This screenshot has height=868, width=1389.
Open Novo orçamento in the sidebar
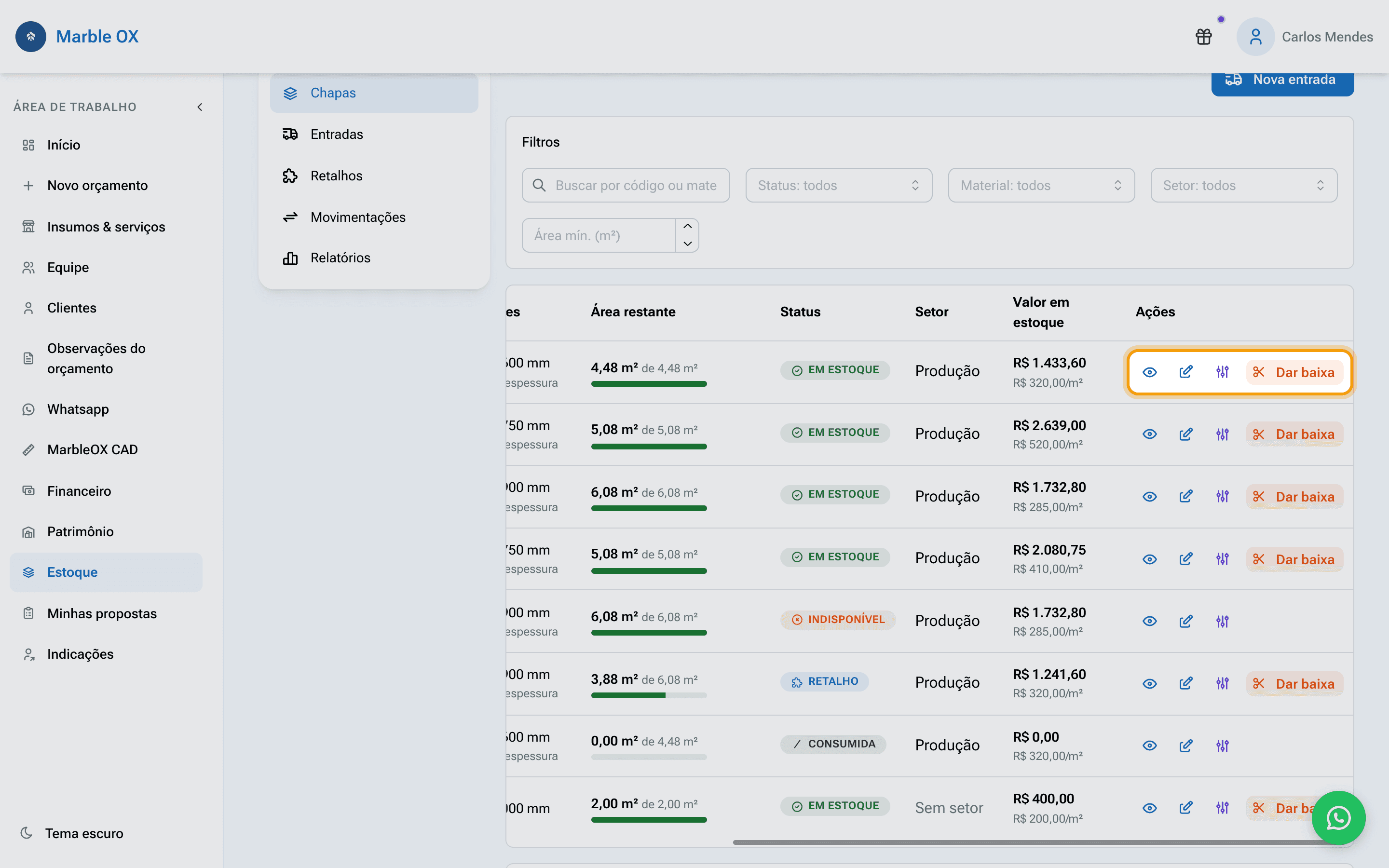pyautogui.click(x=106, y=186)
